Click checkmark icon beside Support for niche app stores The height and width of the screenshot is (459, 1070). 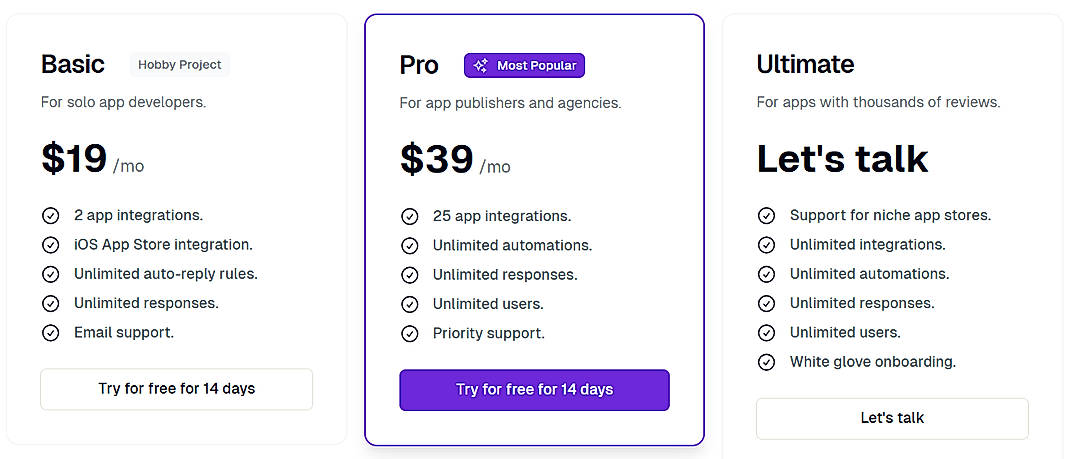(766, 215)
